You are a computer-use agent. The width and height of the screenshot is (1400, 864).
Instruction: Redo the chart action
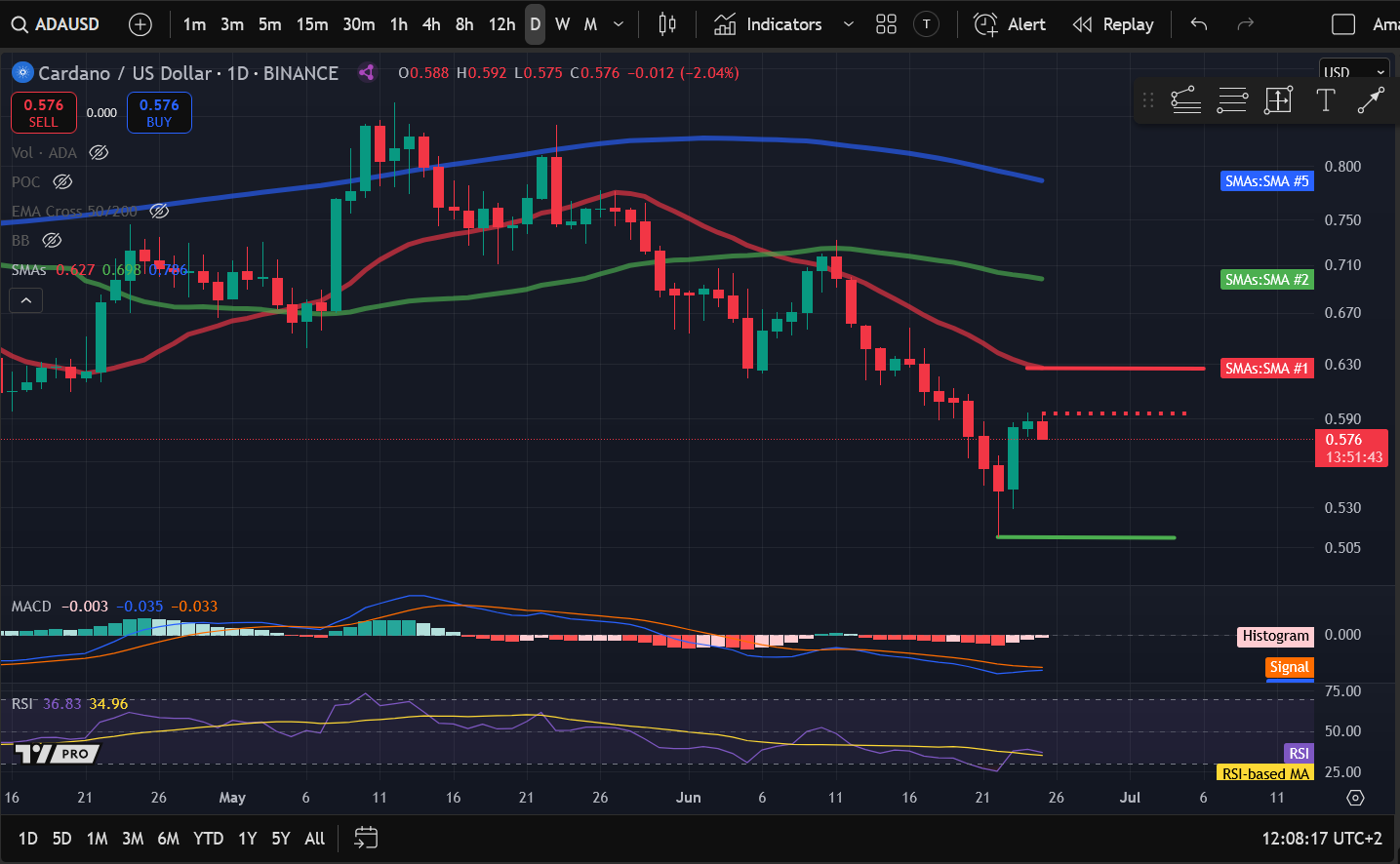point(1245,24)
